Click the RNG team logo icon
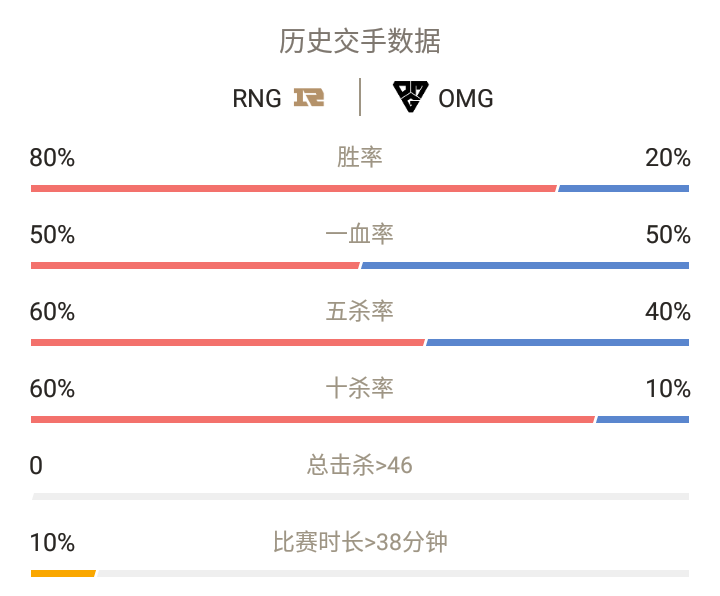Viewport: 720px width, 596px height. (x=309, y=97)
